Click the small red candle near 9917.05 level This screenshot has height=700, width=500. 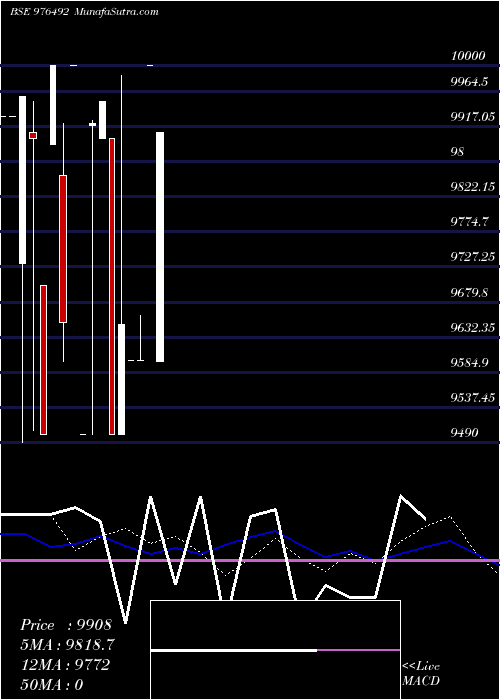[x=33, y=135]
